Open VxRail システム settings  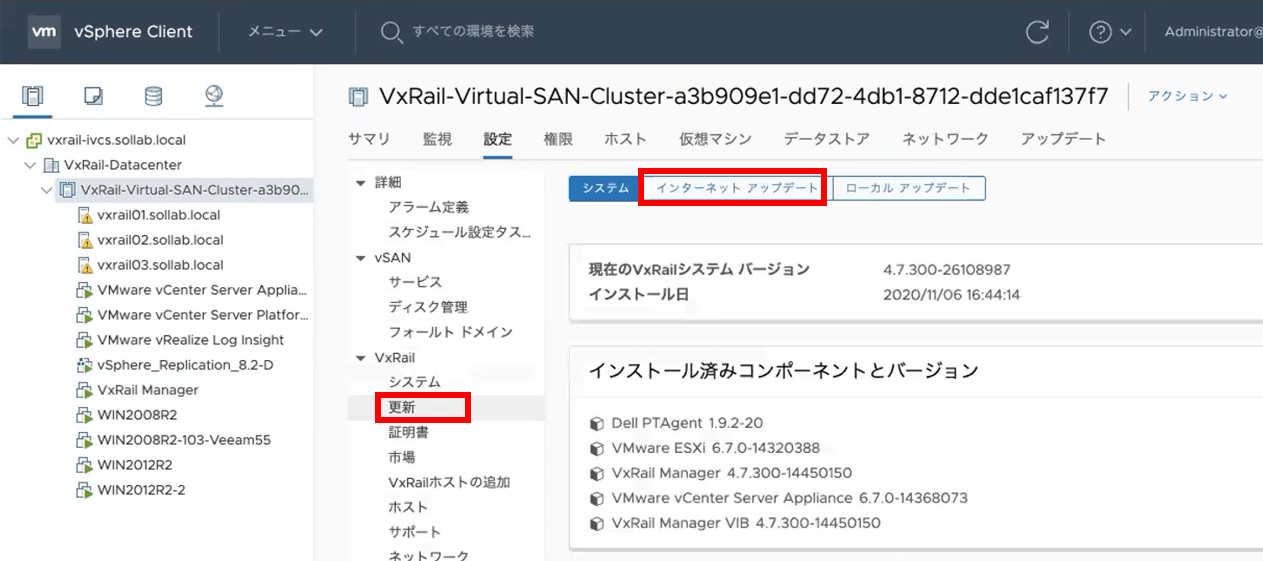pos(414,382)
